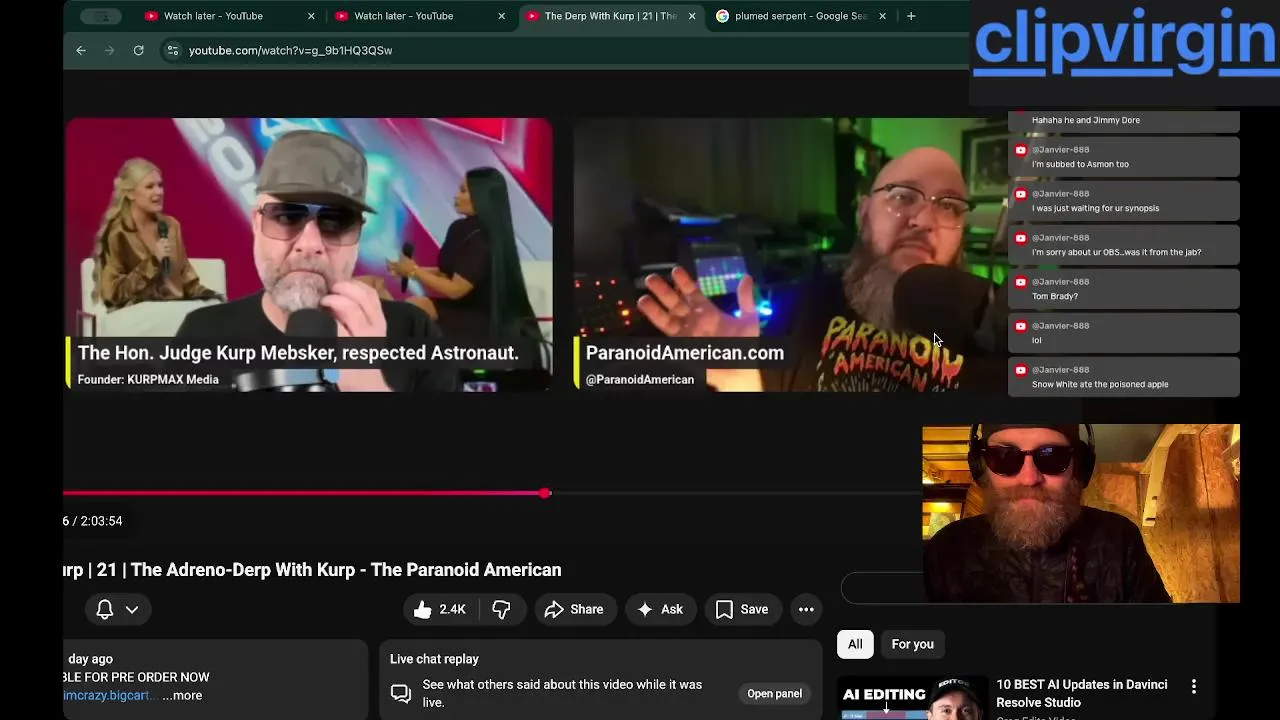Open the Share dialog

point(574,609)
